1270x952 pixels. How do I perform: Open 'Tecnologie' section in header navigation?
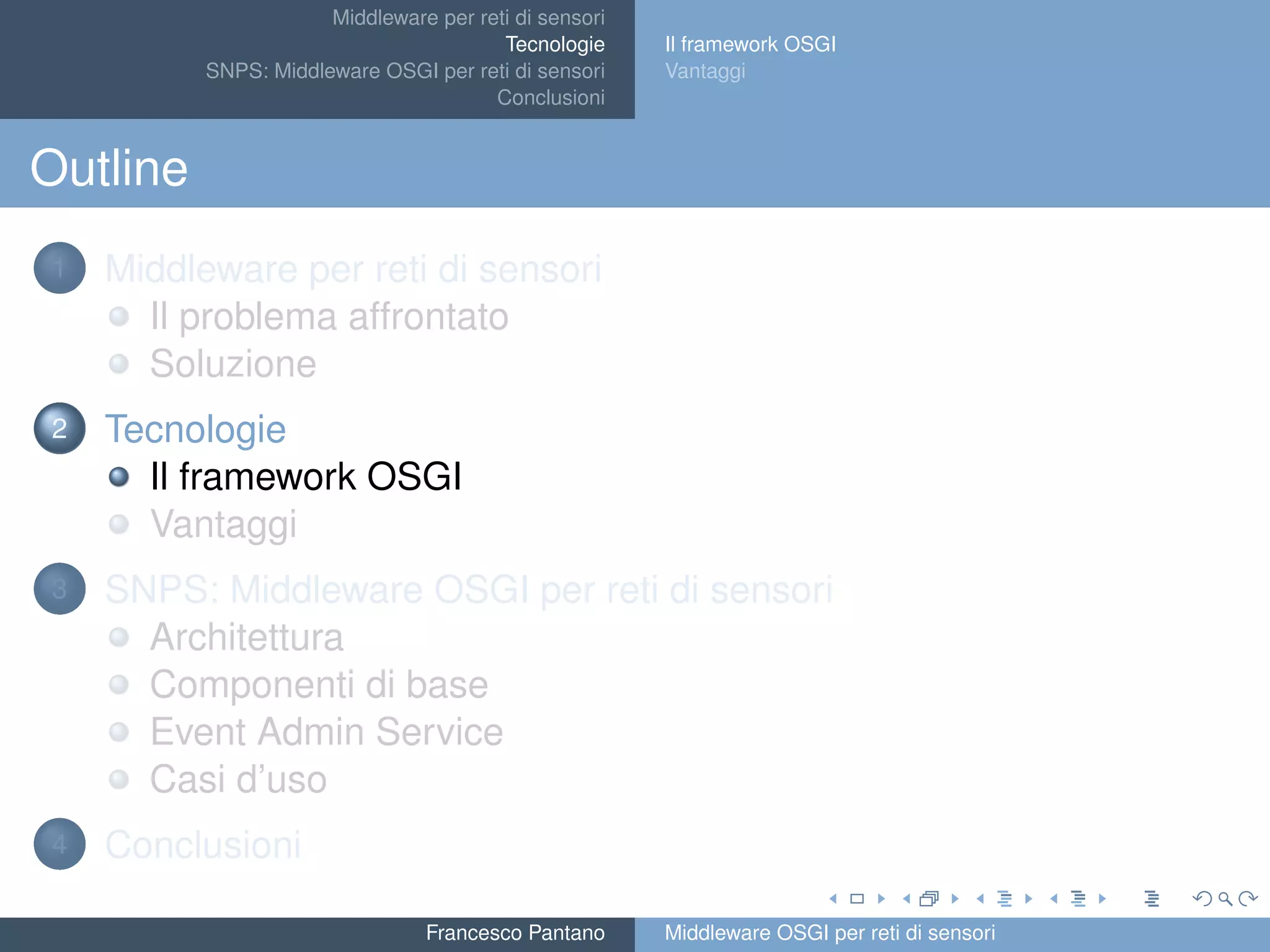pos(555,44)
